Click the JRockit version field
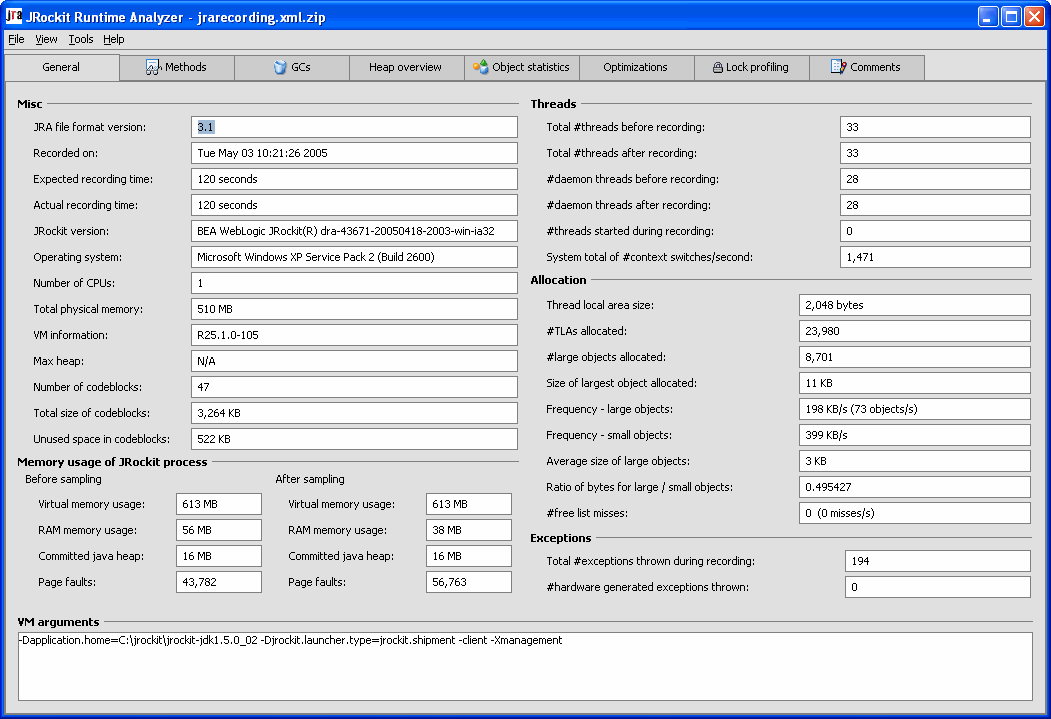Viewport: 1051px width, 719px height. 354,231
